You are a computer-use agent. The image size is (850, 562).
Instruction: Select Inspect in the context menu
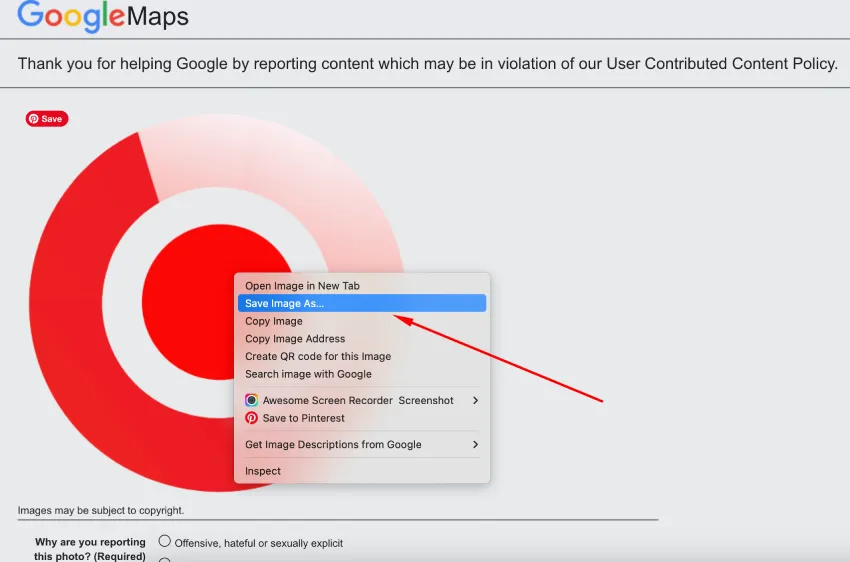click(x=362, y=471)
